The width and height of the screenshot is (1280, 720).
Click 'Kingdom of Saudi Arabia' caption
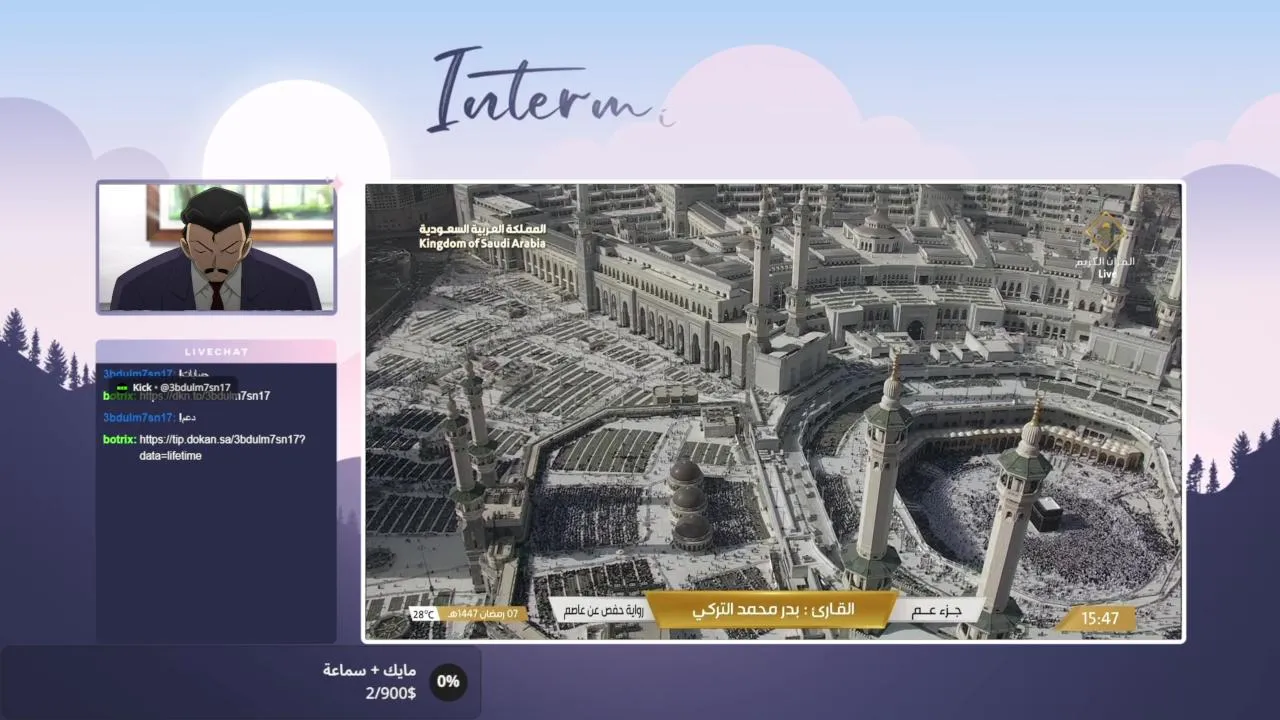[483, 243]
